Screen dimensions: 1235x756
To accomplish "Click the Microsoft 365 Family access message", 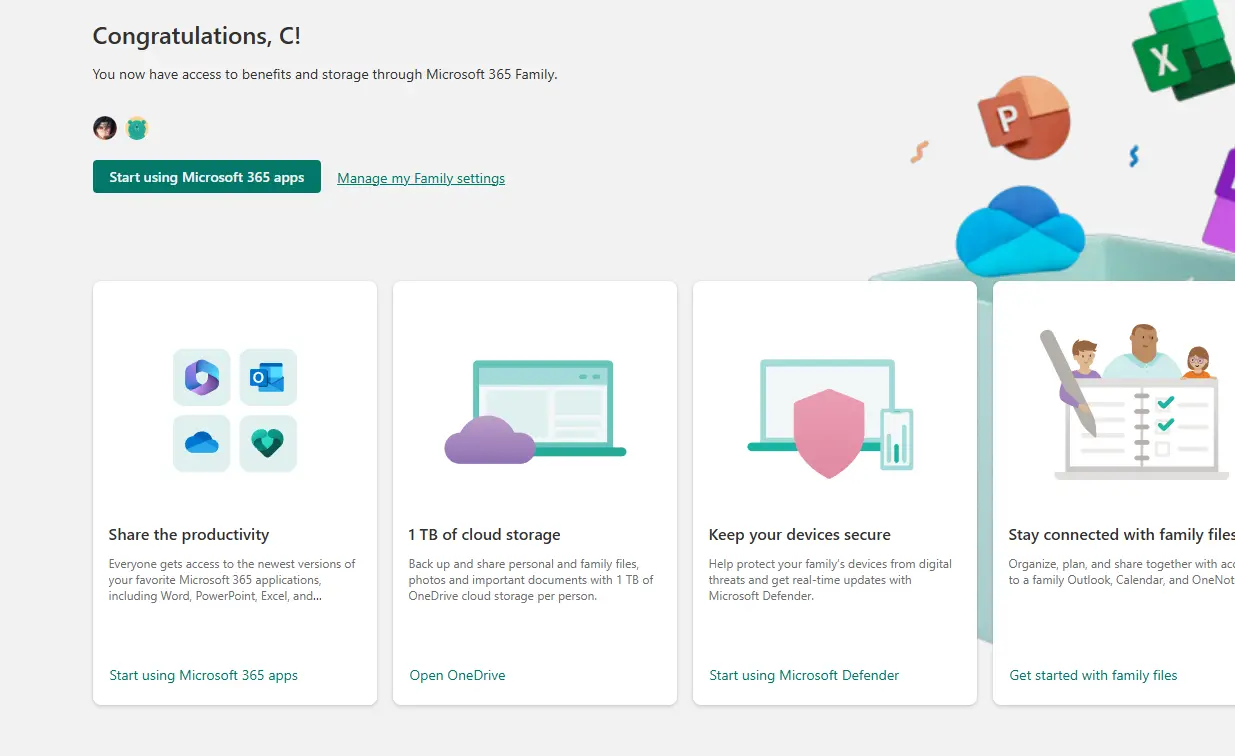I will [325, 74].
